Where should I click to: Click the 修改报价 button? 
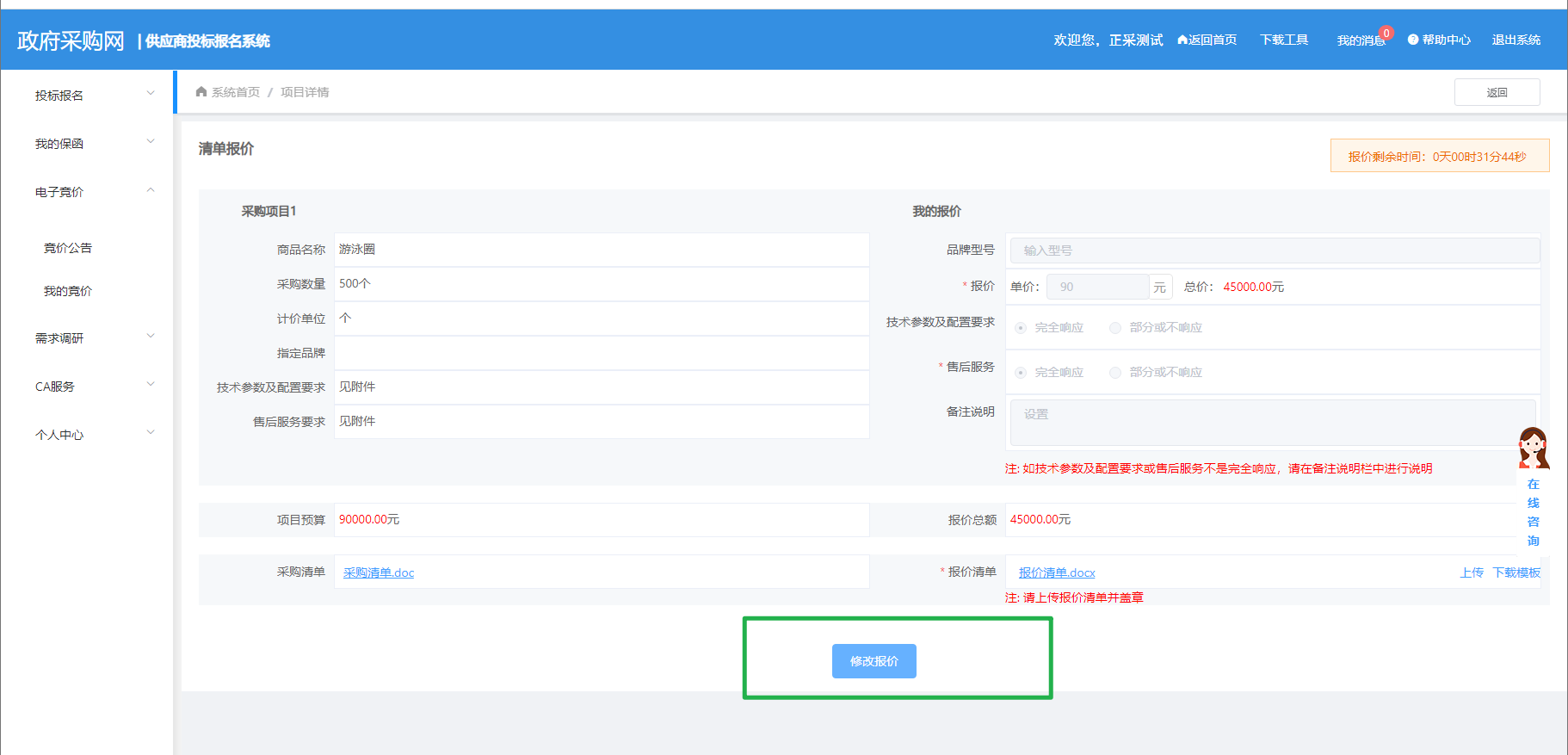pos(874,661)
